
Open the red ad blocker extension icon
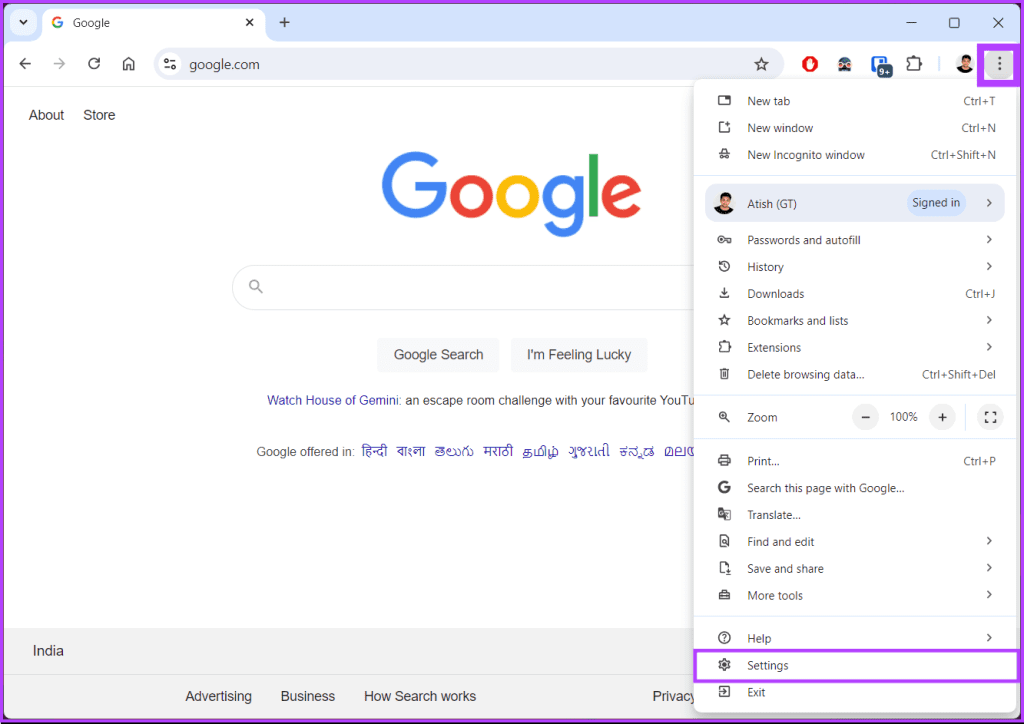tap(809, 63)
